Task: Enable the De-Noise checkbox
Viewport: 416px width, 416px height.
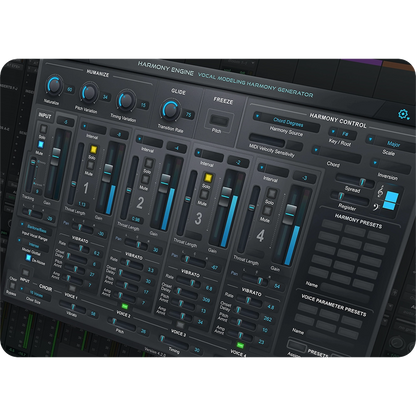Action: 29,258
